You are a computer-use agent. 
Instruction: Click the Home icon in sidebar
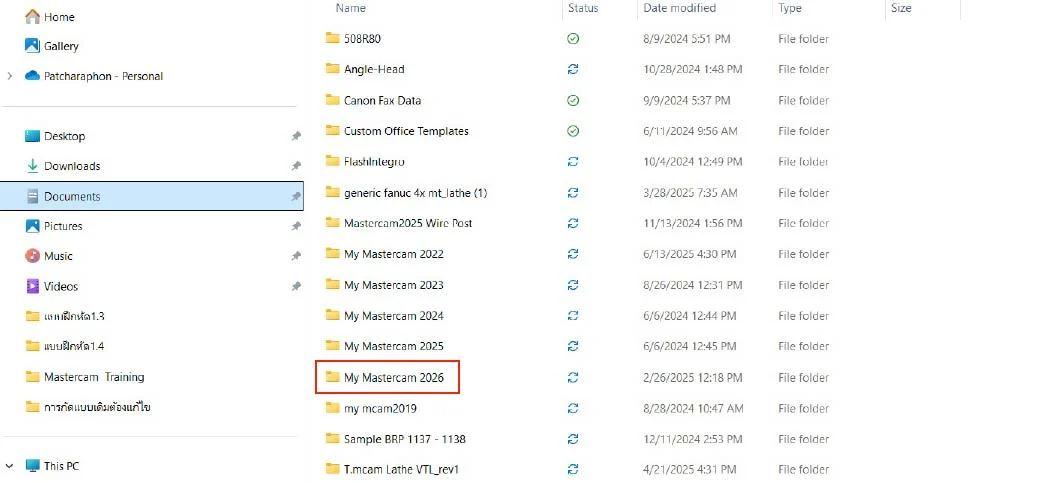32,16
